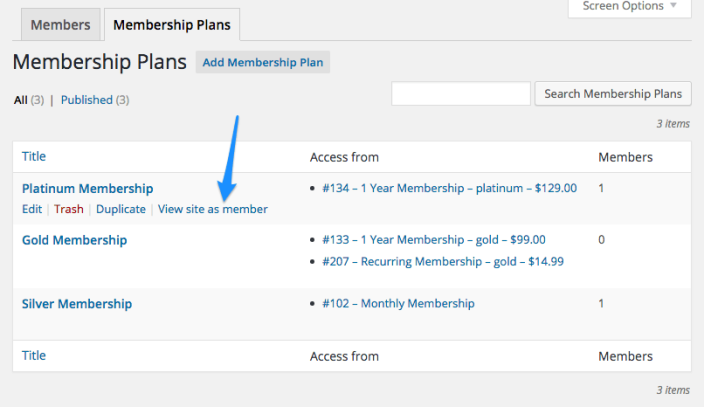
Task: Filter by Published plans
Action: 86,100
